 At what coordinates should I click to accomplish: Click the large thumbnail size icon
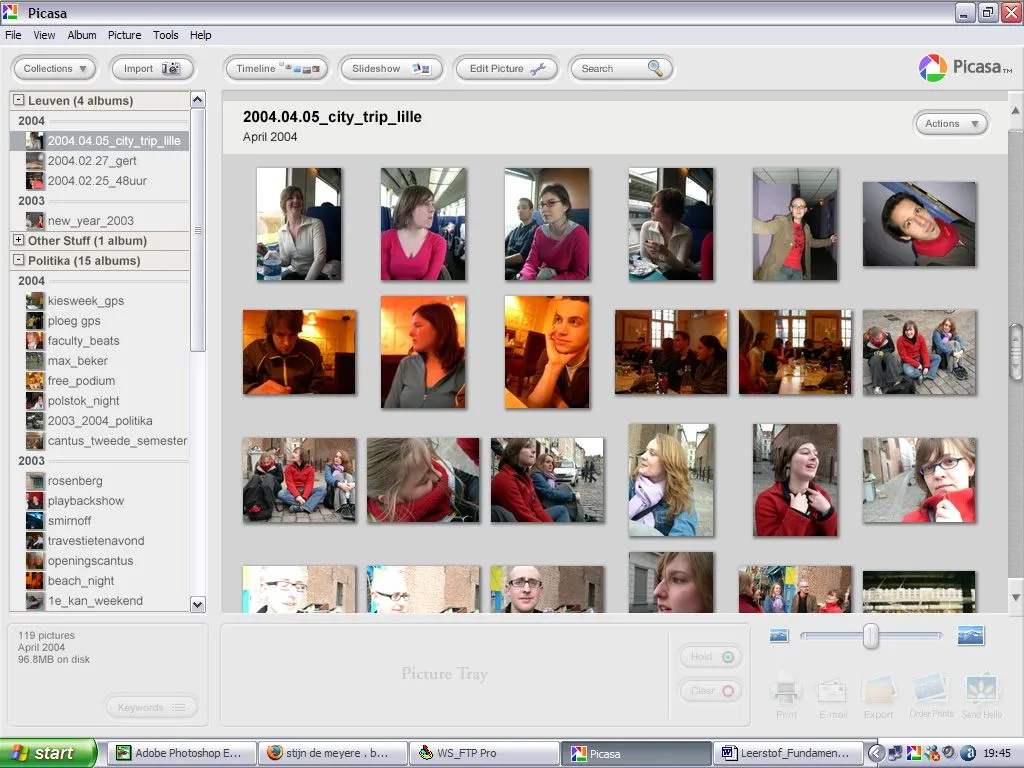970,635
